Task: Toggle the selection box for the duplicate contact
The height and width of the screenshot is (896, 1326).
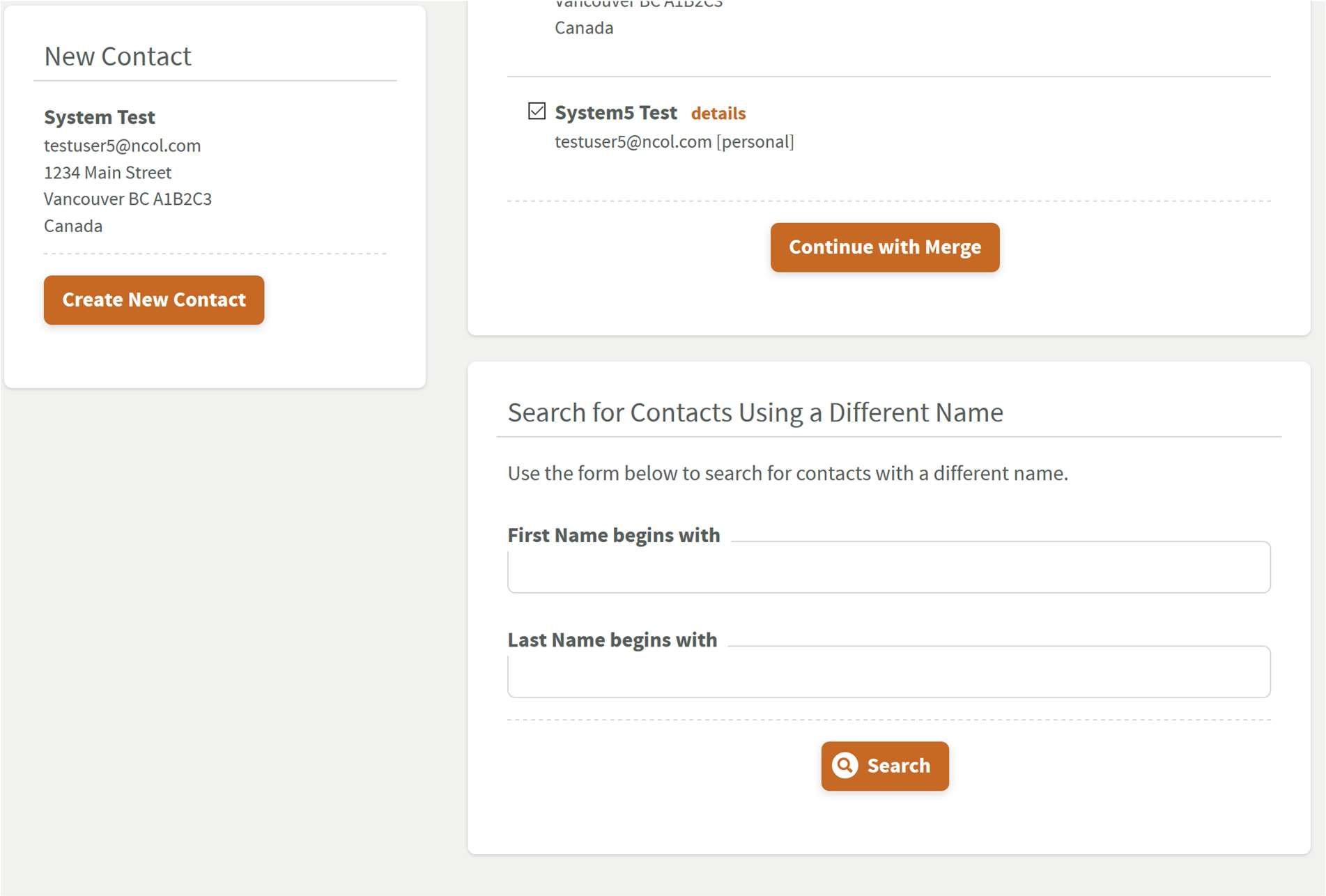Action: pyautogui.click(x=536, y=110)
